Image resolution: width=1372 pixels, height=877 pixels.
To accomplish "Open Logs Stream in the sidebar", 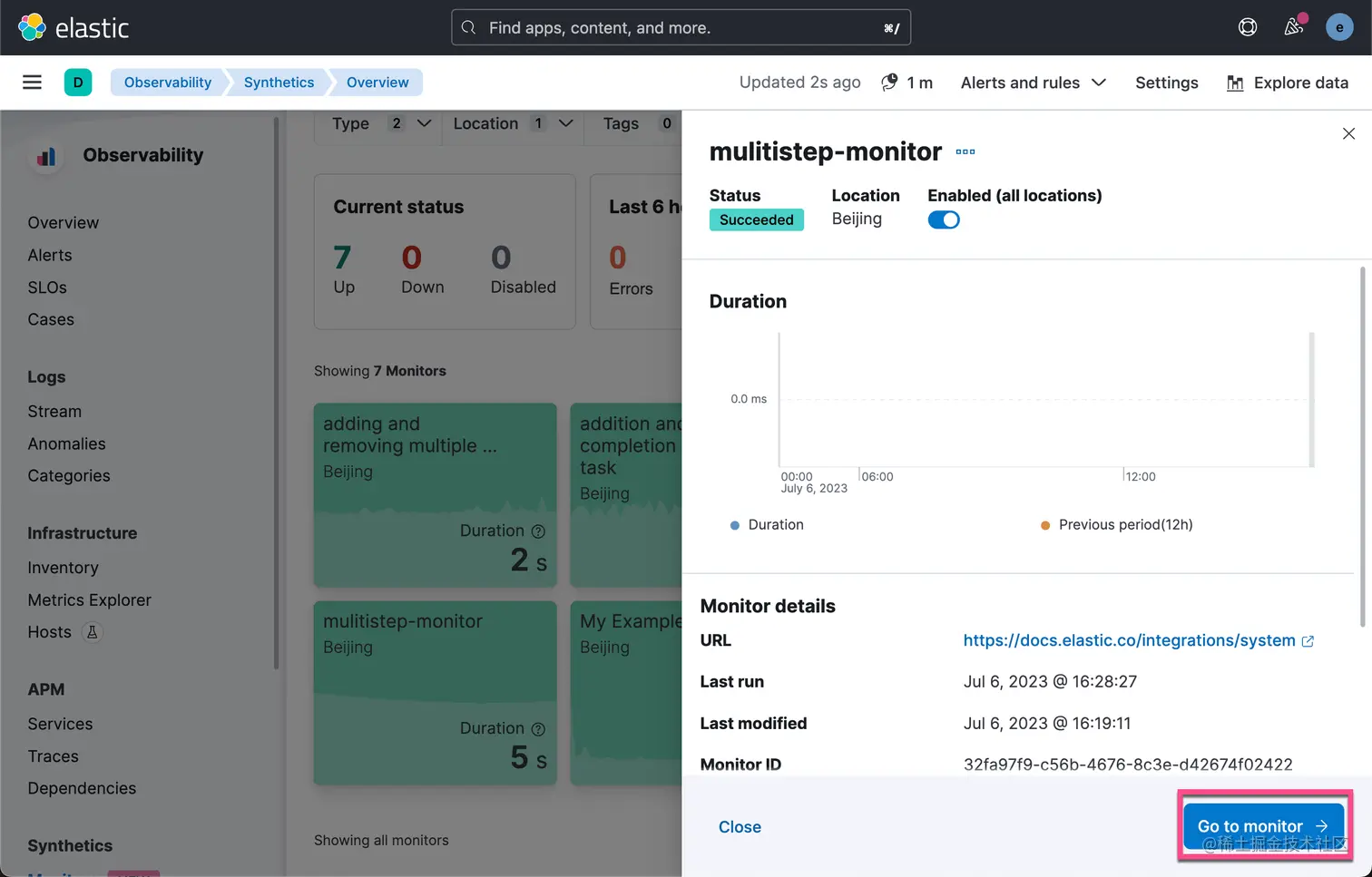I will point(54,412).
